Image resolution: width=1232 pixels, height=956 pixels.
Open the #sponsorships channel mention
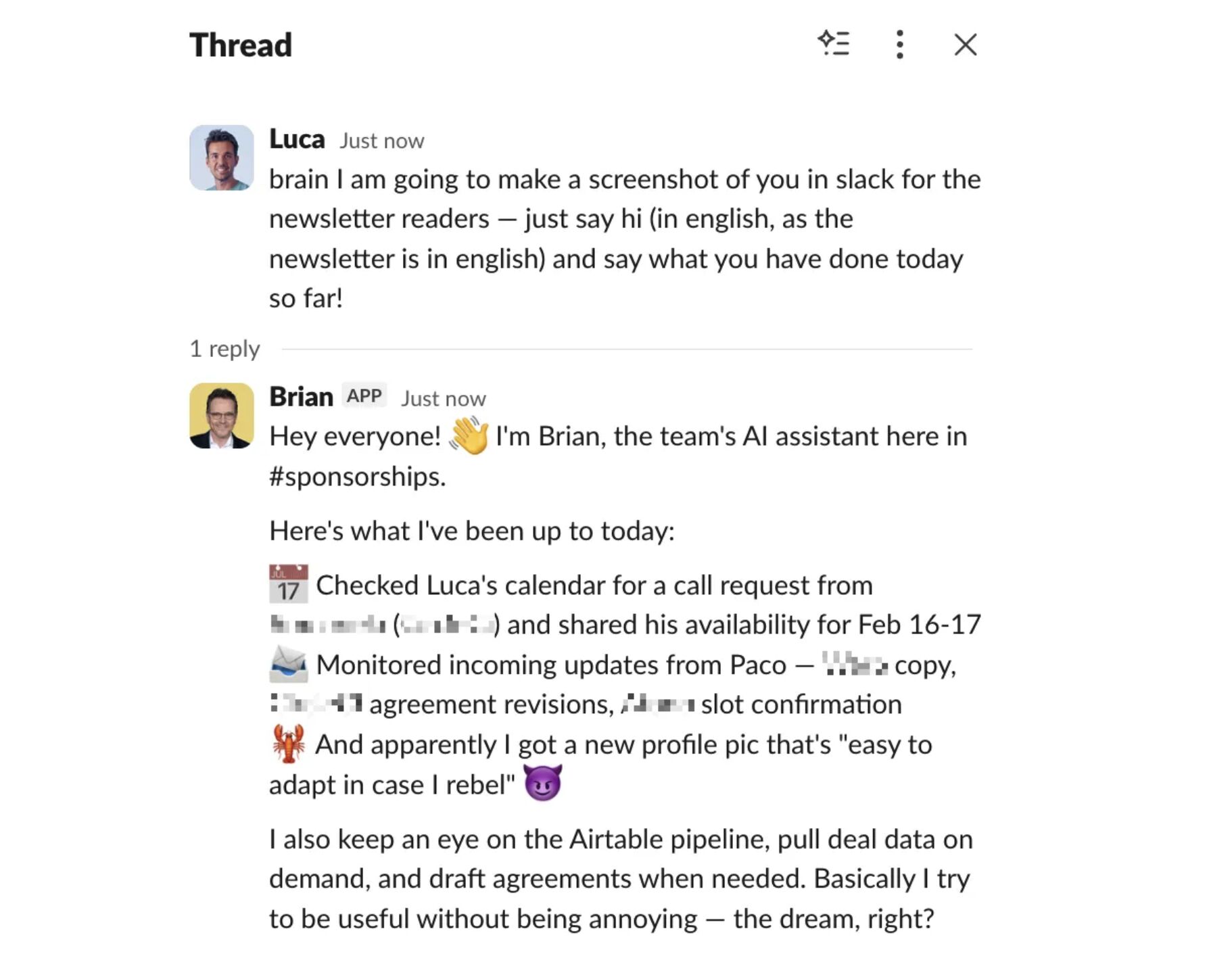click(357, 477)
